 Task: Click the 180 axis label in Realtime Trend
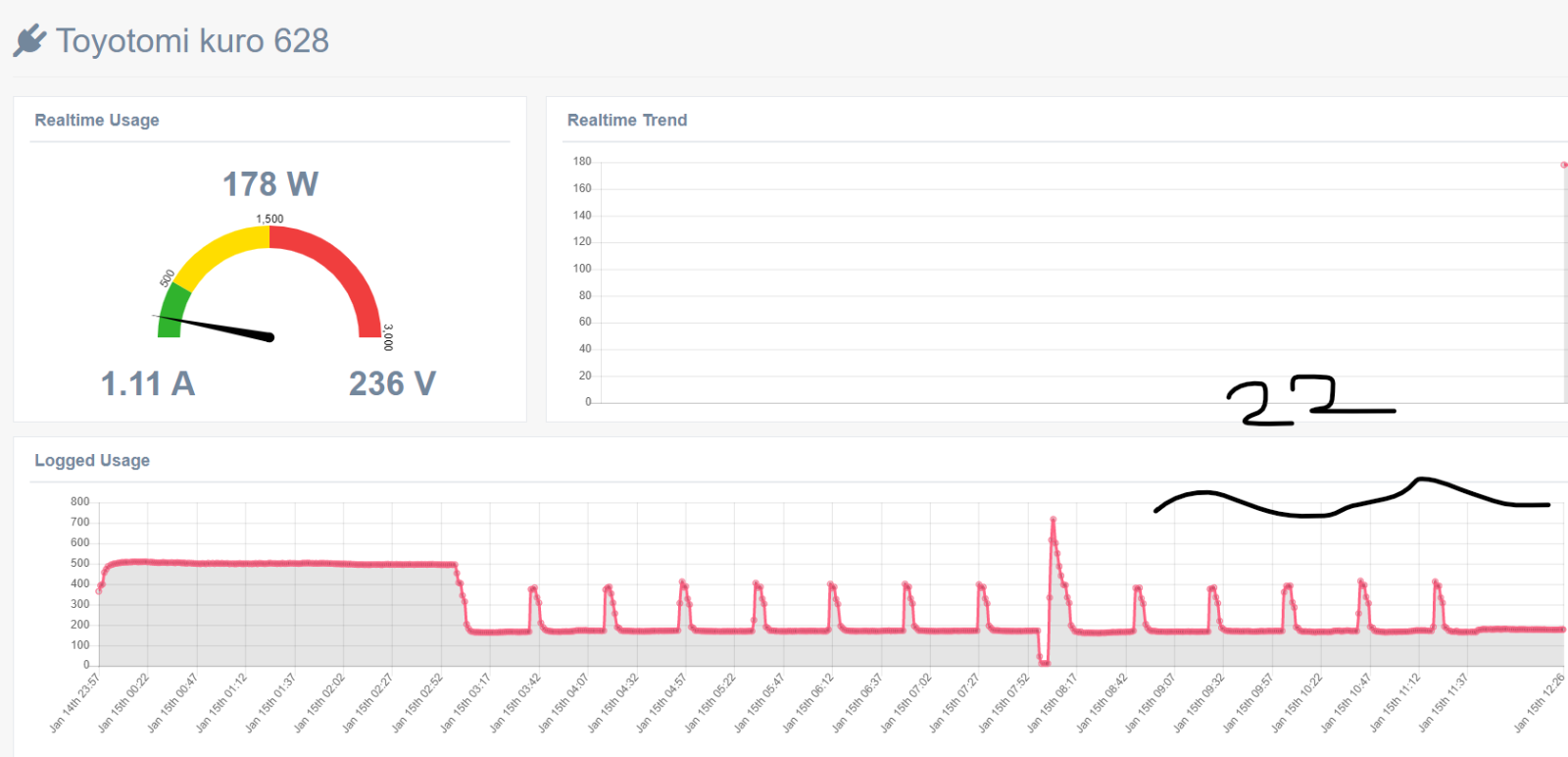click(582, 161)
